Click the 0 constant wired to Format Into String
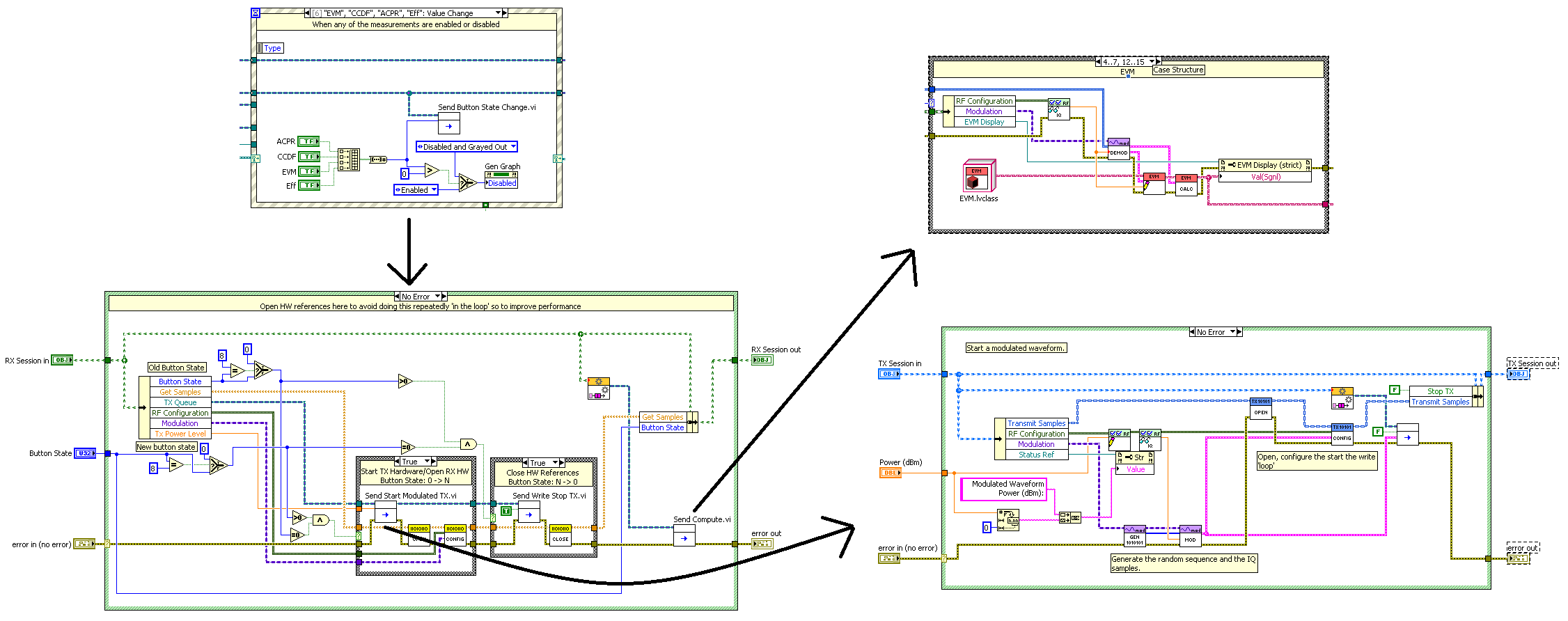The height and width of the screenshot is (621, 1568). coord(986,528)
